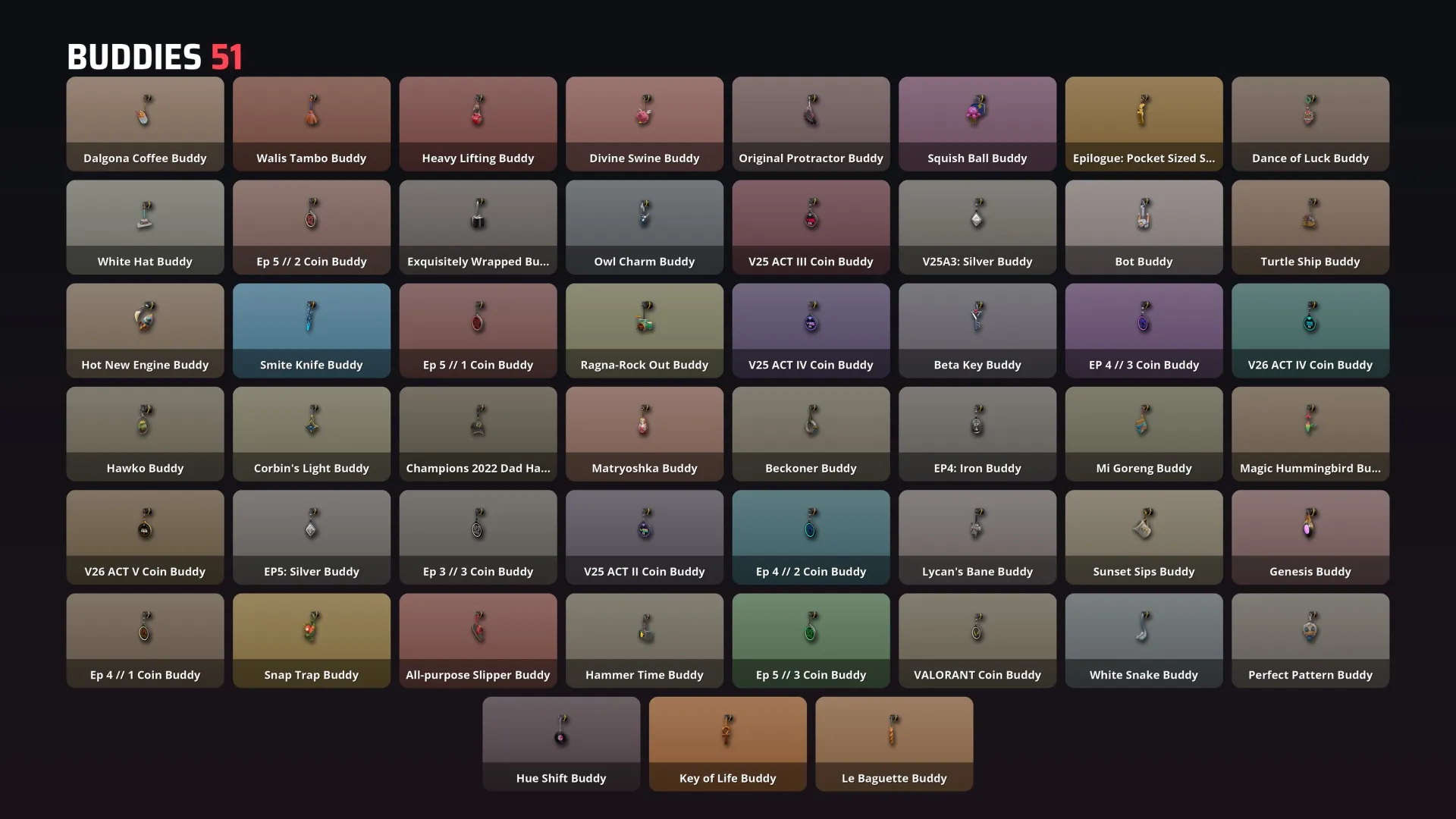Select the Dalgona Coffee Buddy charm icon
Screen dimensions: 1456x819
(144, 111)
